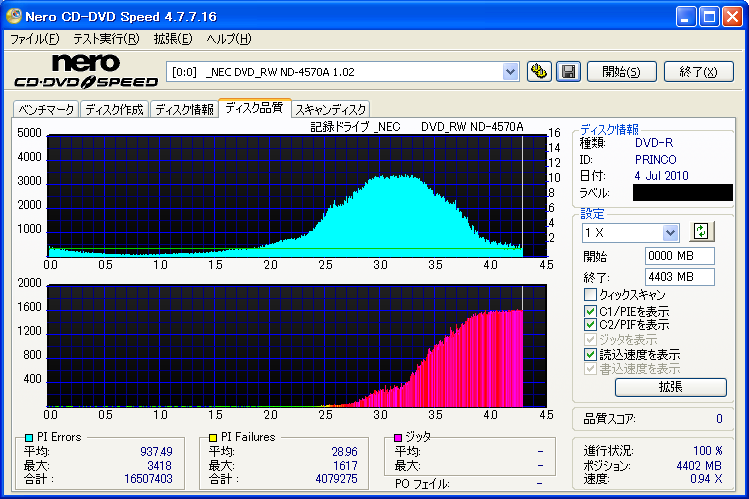Uncheck the 読込速度を表示 checkbox
The height and width of the screenshot is (499, 749).
coord(590,354)
